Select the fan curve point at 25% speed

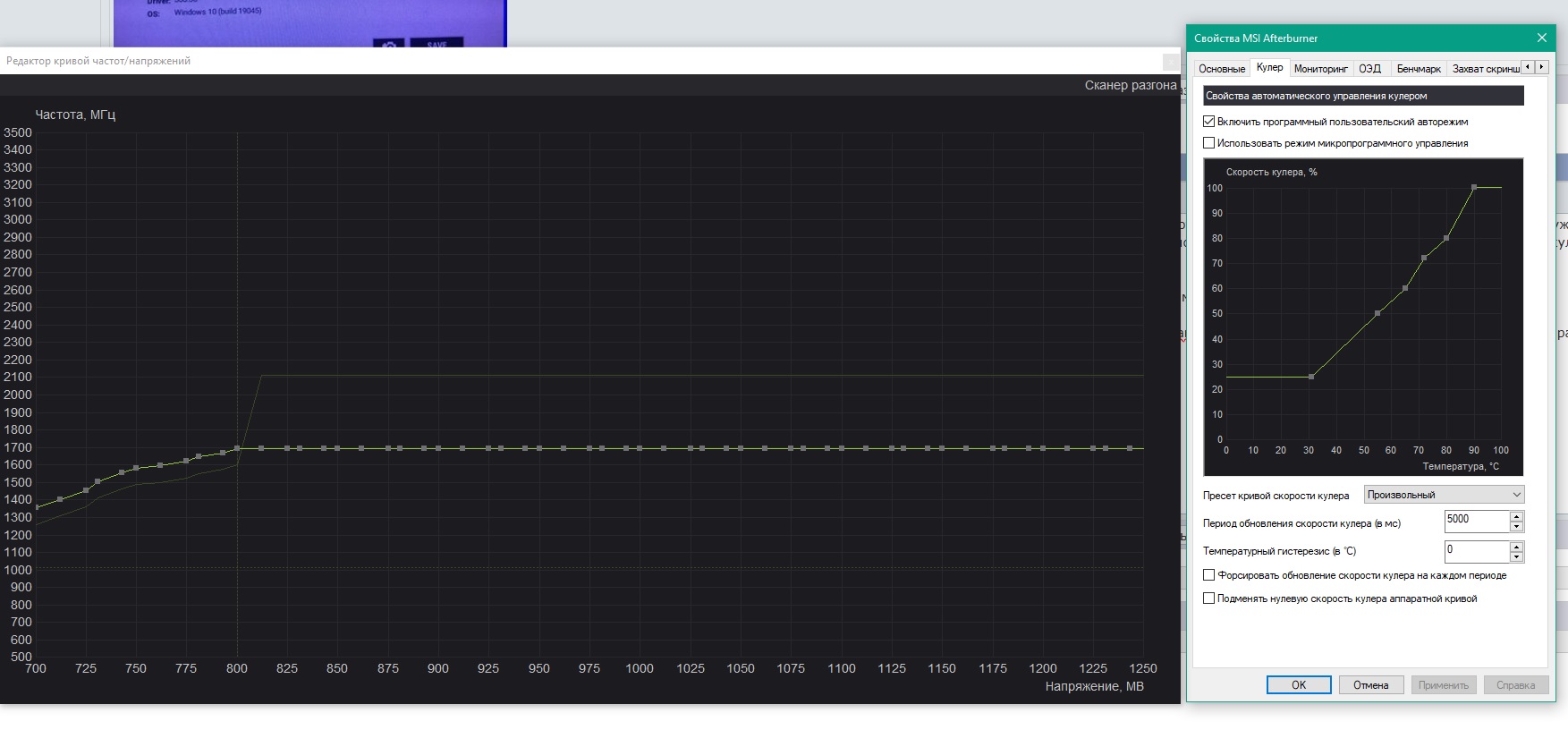click(1311, 377)
